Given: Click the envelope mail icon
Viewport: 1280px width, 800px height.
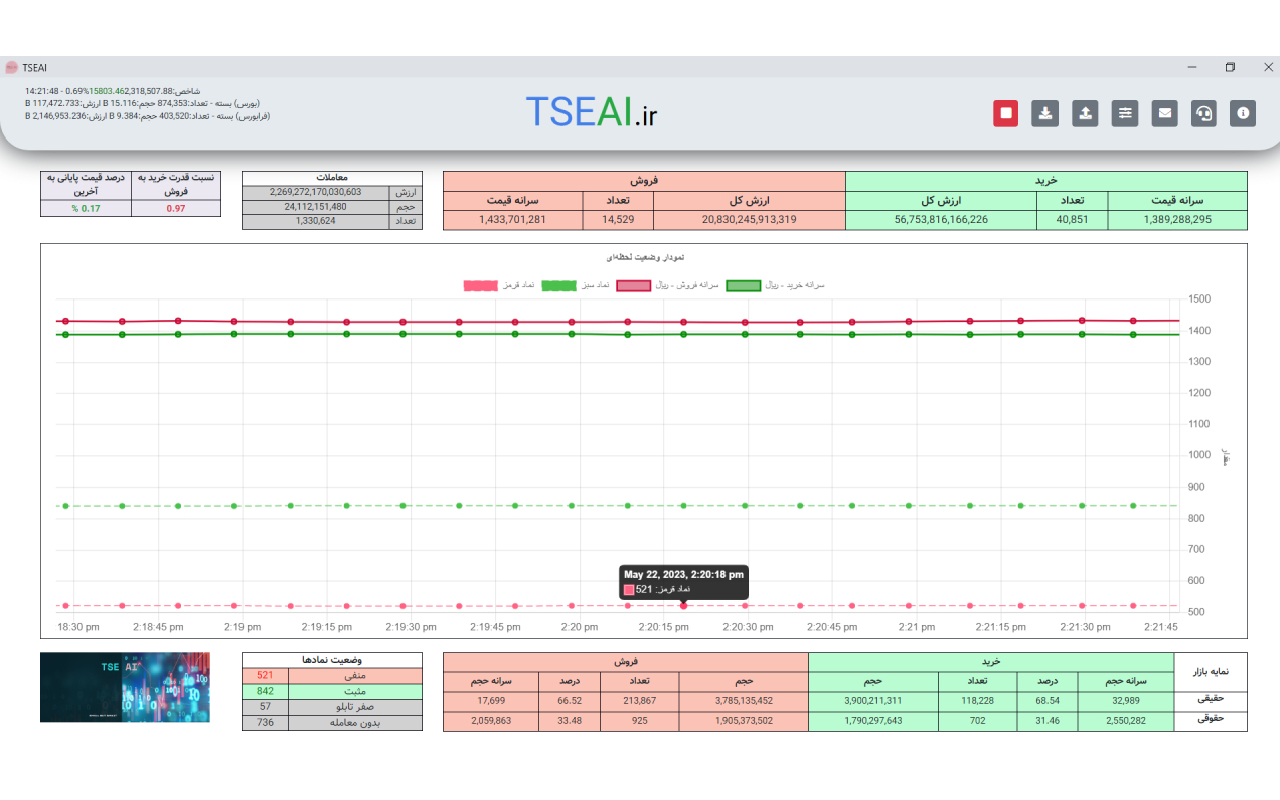Looking at the screenshot, I should [x=1165, y=113].
